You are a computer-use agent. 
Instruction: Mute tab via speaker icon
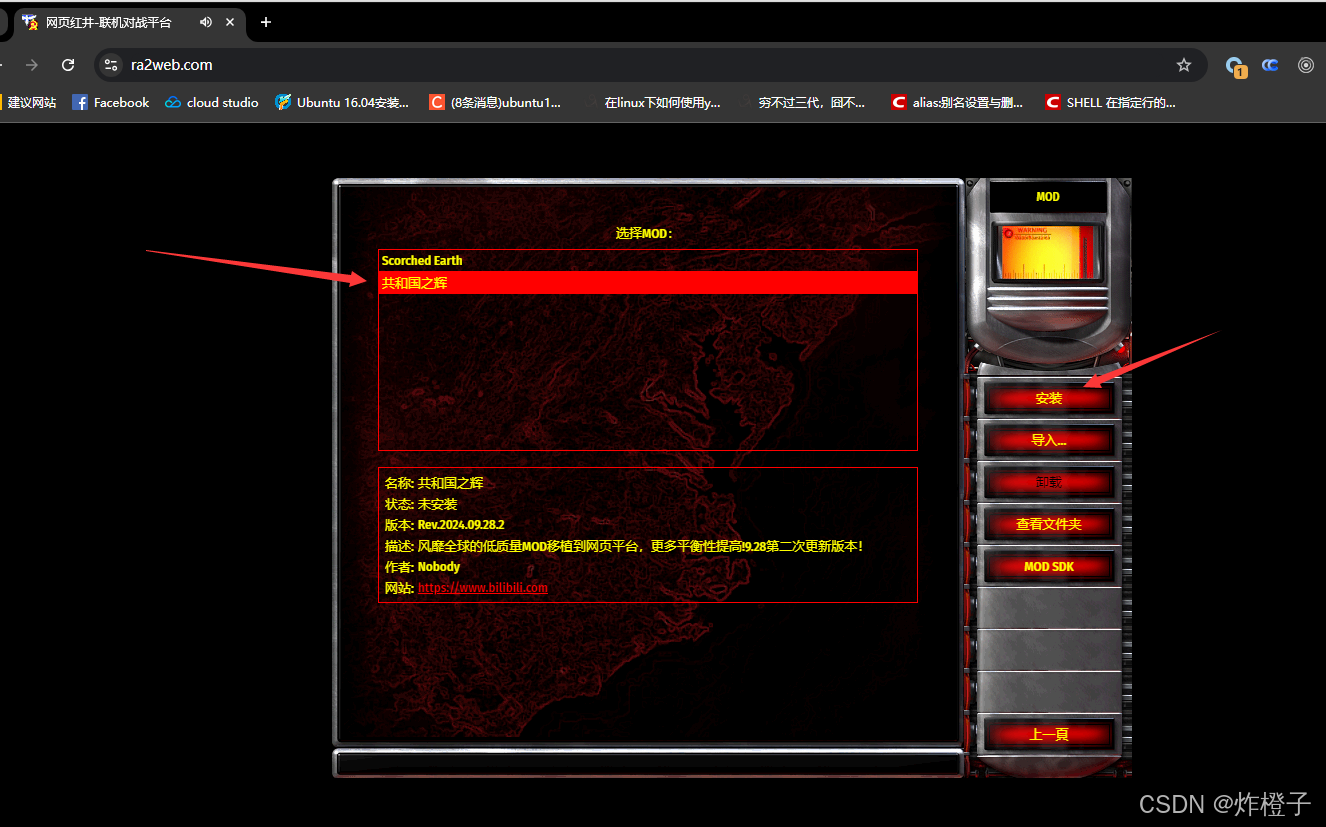(x=206, y=22)
